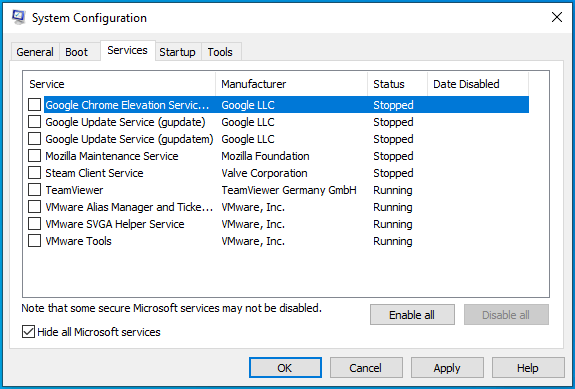Click the Enable all button
This screenshot has width=575, height=389.
(x=412, y=315)
